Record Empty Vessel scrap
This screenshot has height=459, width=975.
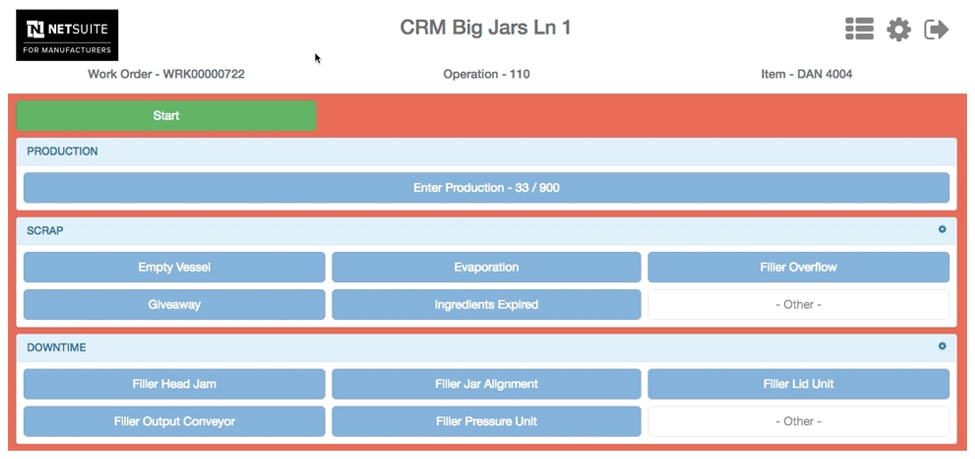coord(174,267)
